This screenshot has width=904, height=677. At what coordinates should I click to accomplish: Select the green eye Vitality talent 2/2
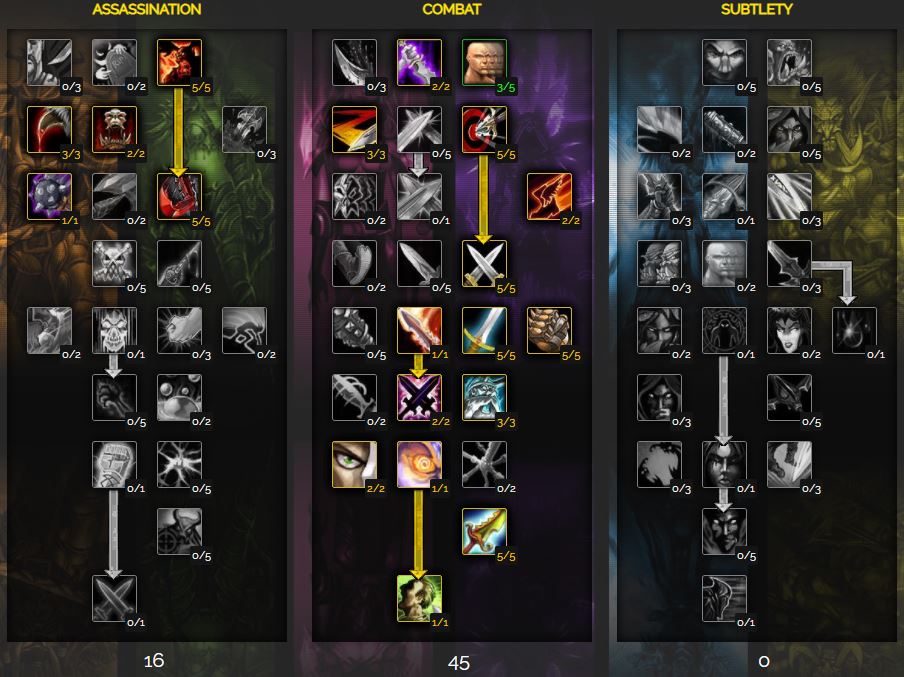tap(355, 465)
